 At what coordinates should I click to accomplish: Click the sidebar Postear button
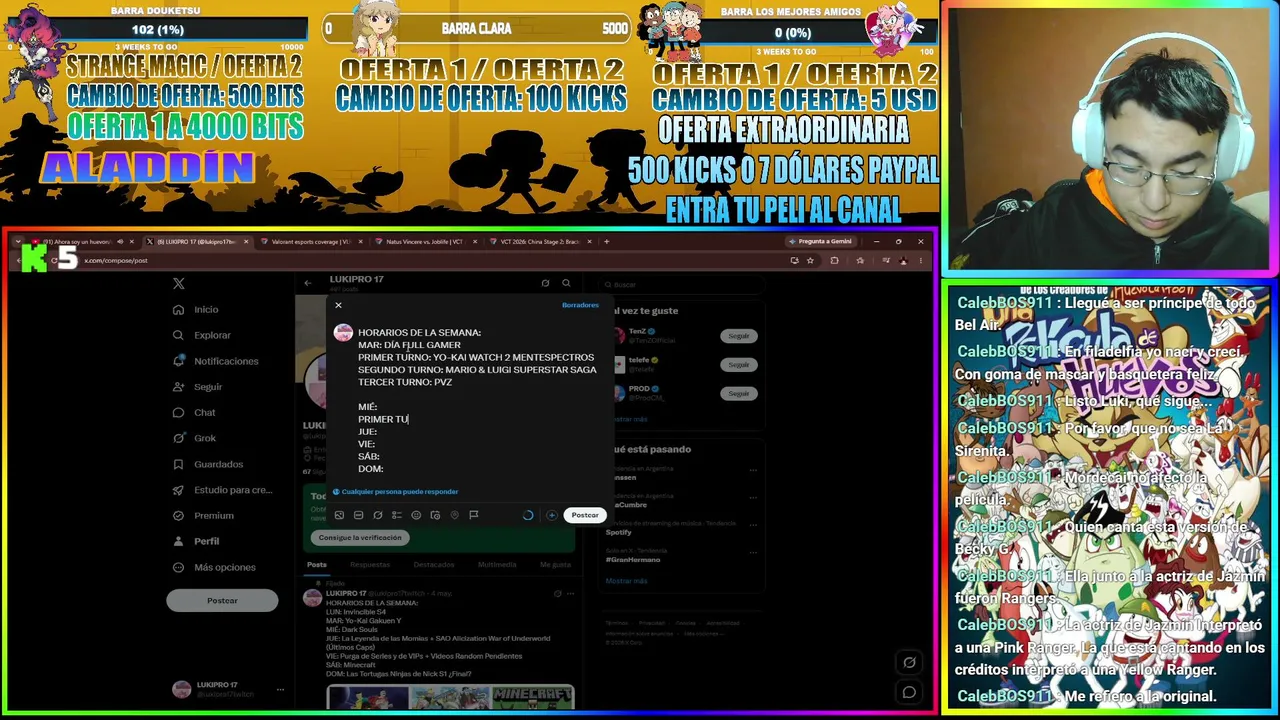coord(222,600)
